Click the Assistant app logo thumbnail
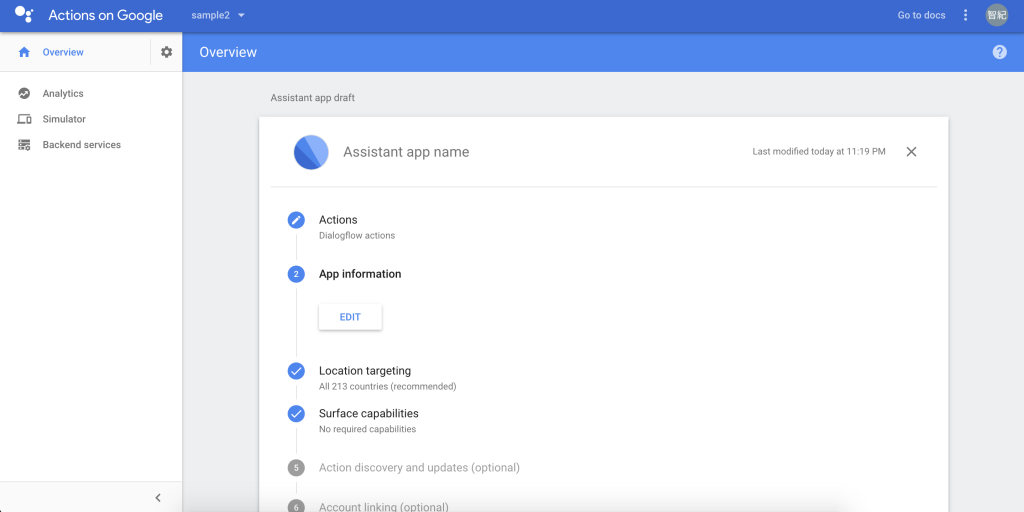The width and height of the screenshot is (1024, 512). [x=311, y=152]
